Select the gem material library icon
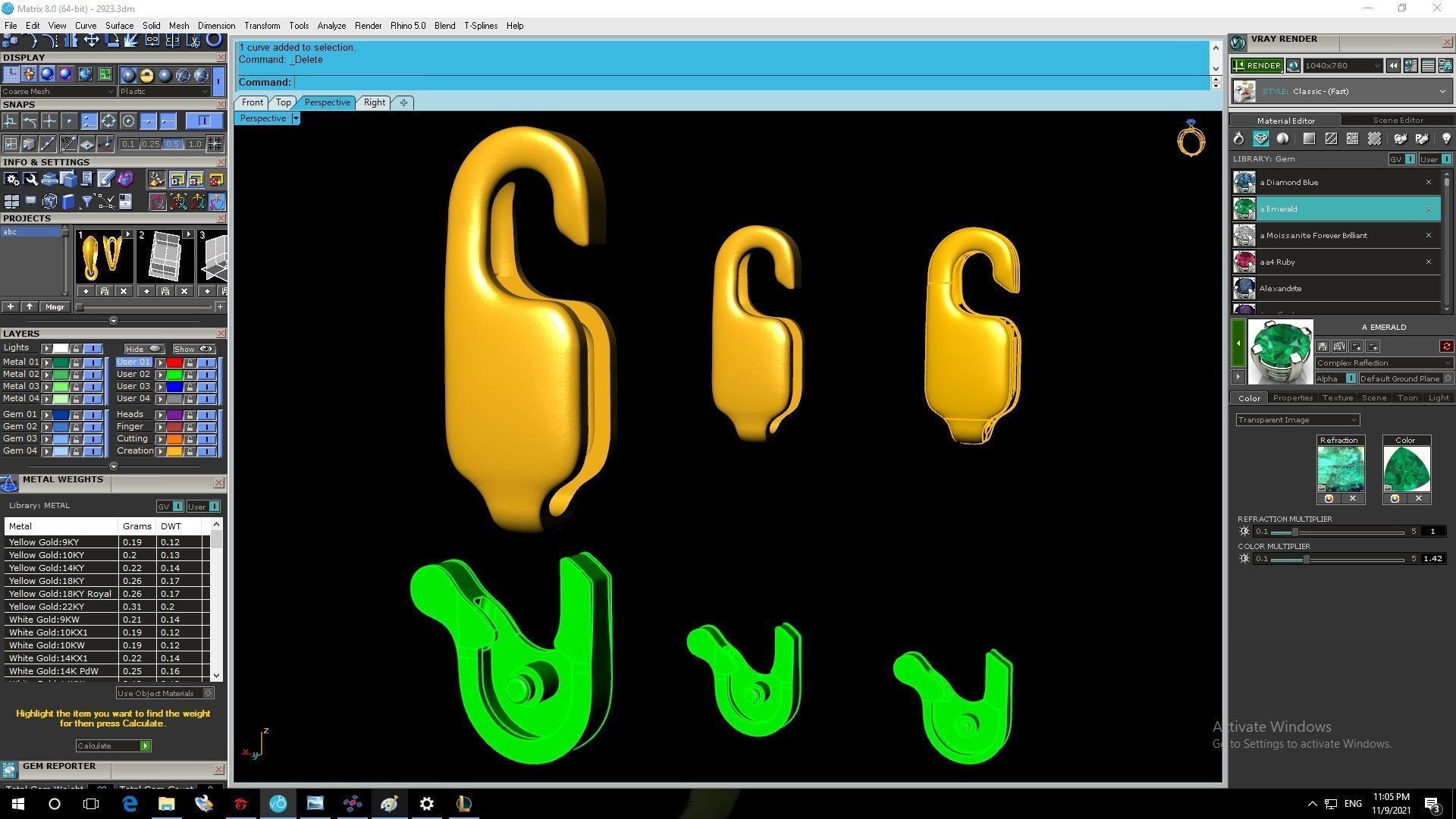This screenshot has width=1456, height=819. (1260, 139)
